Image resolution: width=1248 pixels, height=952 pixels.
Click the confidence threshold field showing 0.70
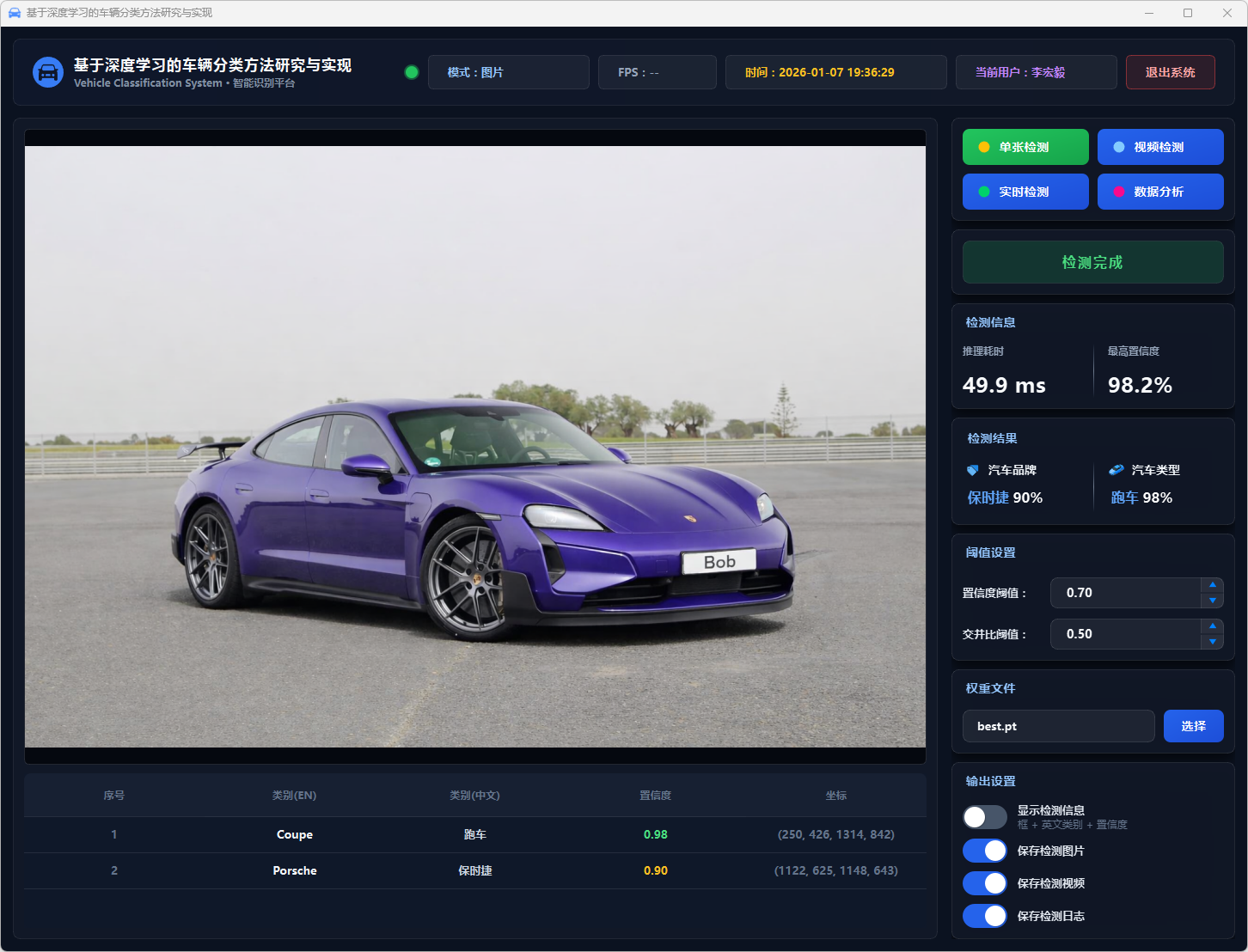pyautogui.click(x=1126, y=593)
